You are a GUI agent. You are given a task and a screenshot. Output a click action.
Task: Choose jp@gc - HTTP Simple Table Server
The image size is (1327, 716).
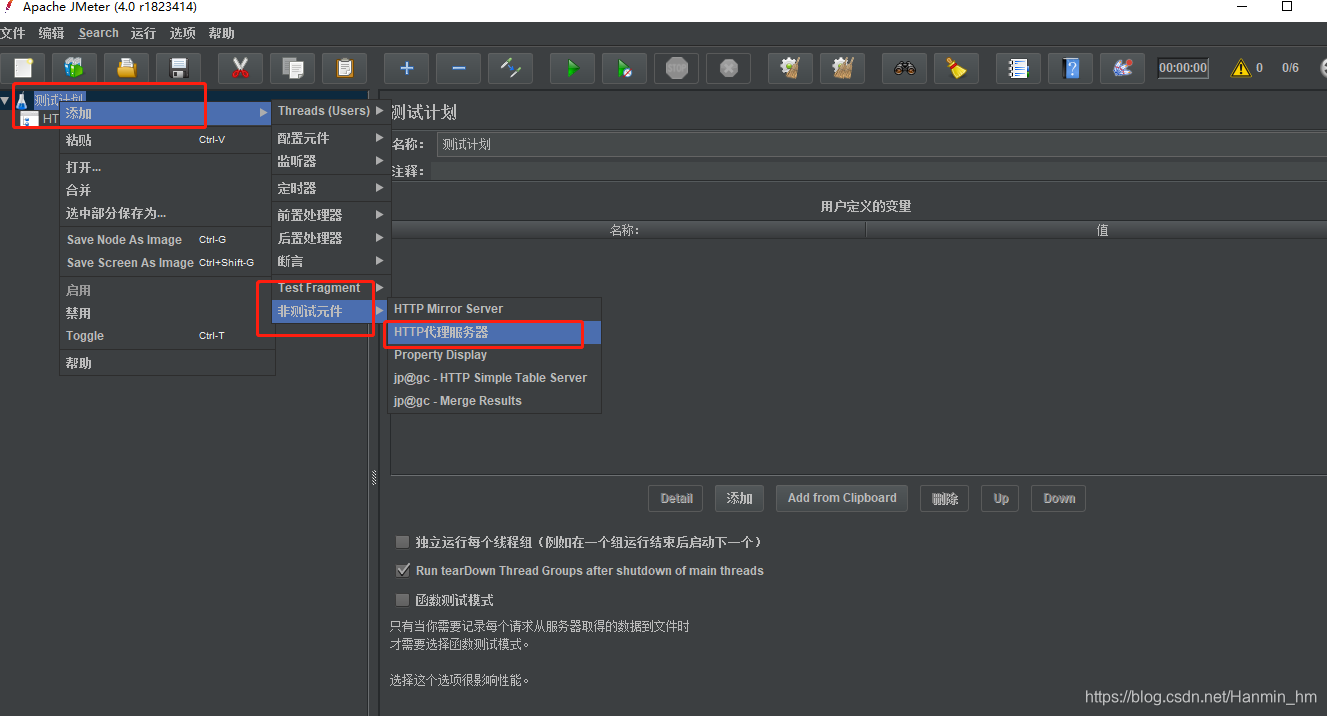tap(494, 378)
